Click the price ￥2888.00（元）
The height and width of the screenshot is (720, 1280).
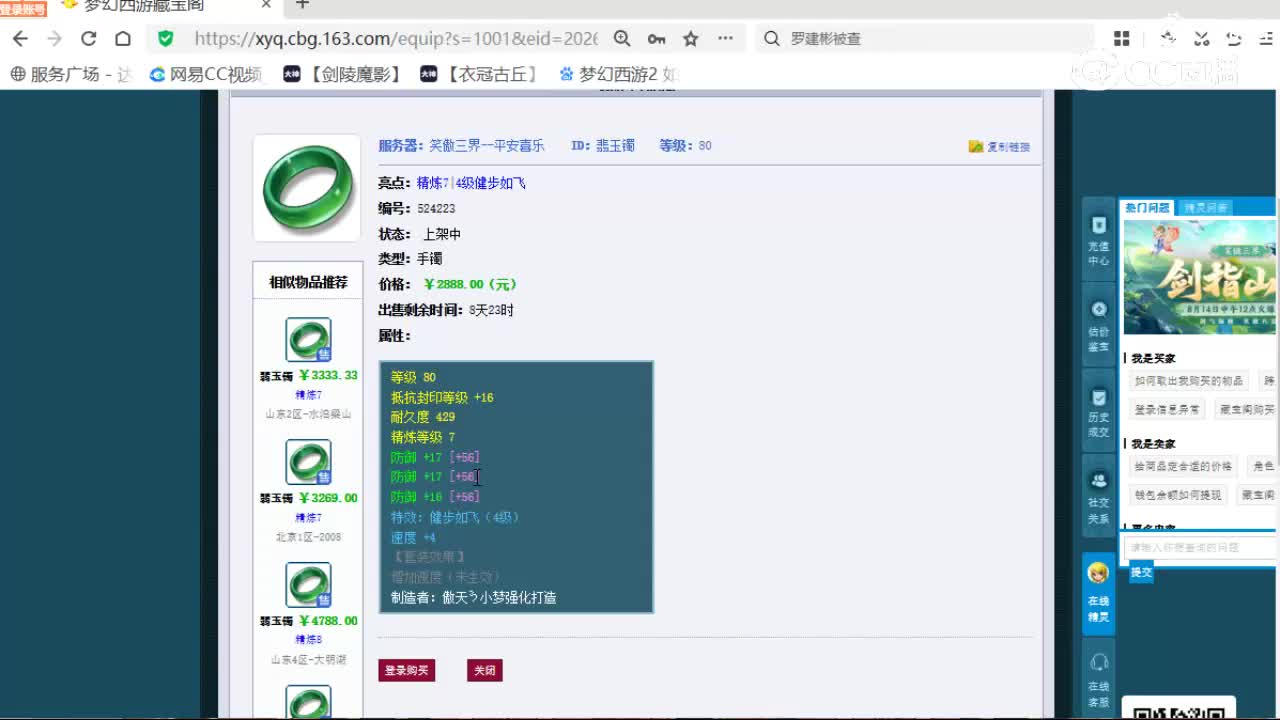tap(470, 284)
